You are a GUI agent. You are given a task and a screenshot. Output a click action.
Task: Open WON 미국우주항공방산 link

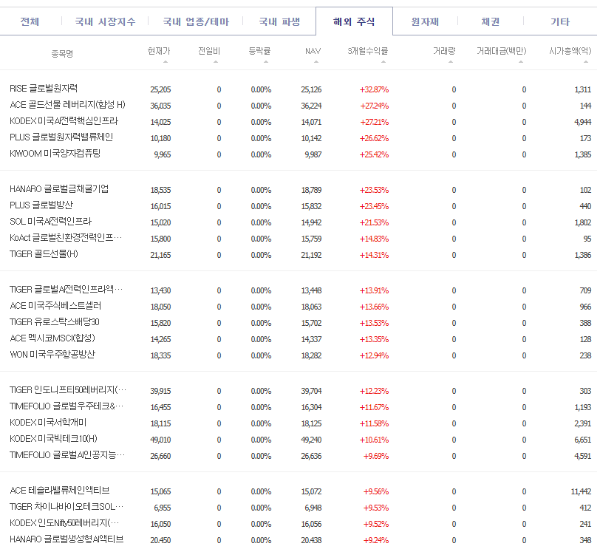[52, 354]
